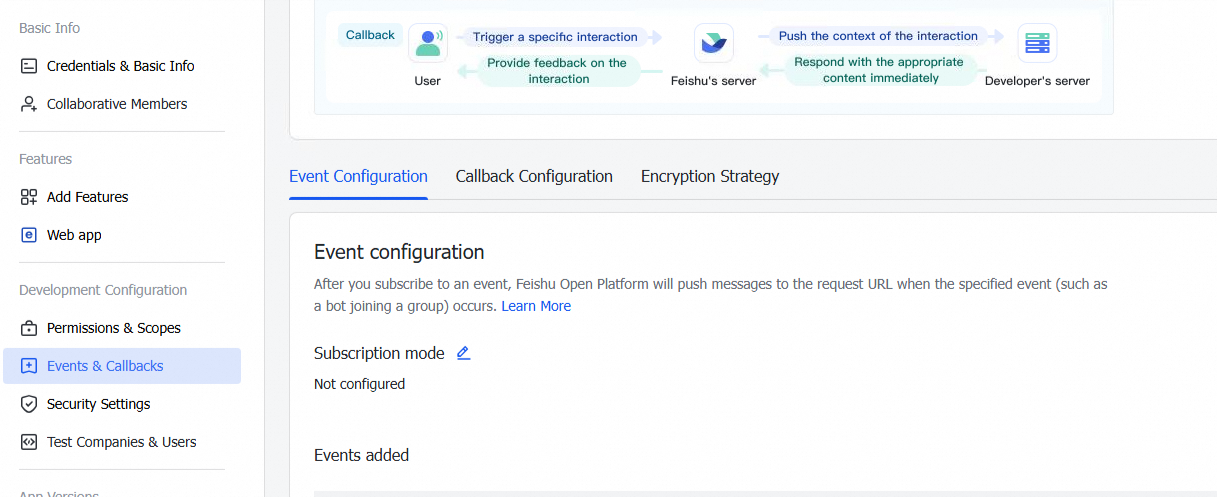This screenshot has height=497, width=1217.
Task: Click the User avatar in diagram
Action: [x=428, y=43]
